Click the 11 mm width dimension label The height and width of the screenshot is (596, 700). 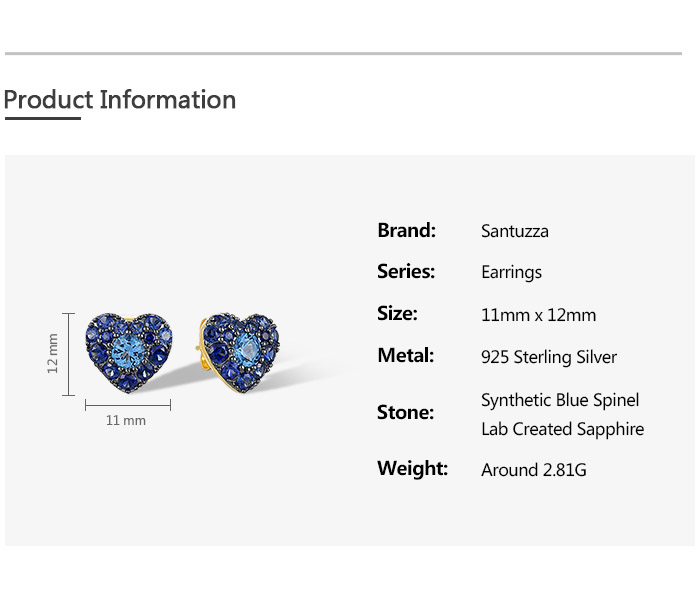125,421
